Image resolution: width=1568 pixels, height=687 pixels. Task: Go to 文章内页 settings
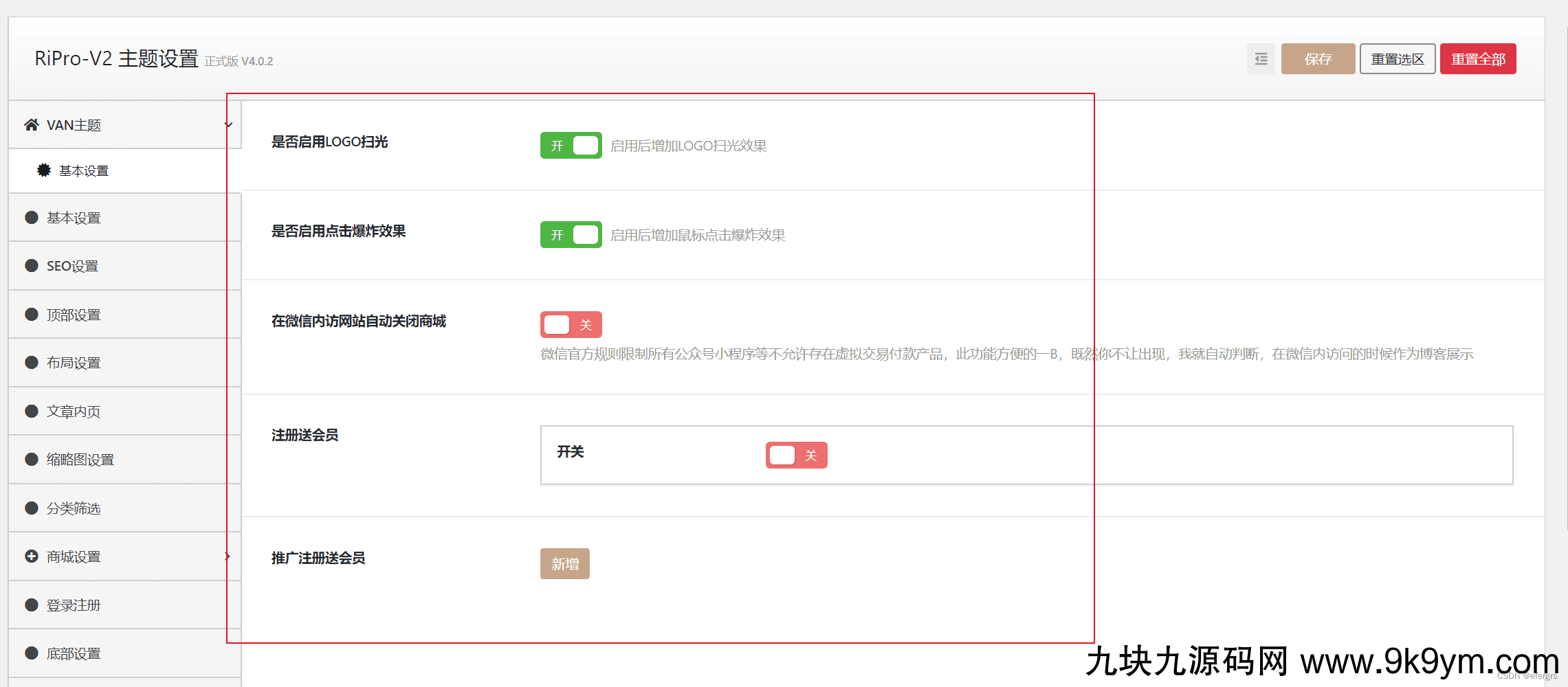click(74, 412)
